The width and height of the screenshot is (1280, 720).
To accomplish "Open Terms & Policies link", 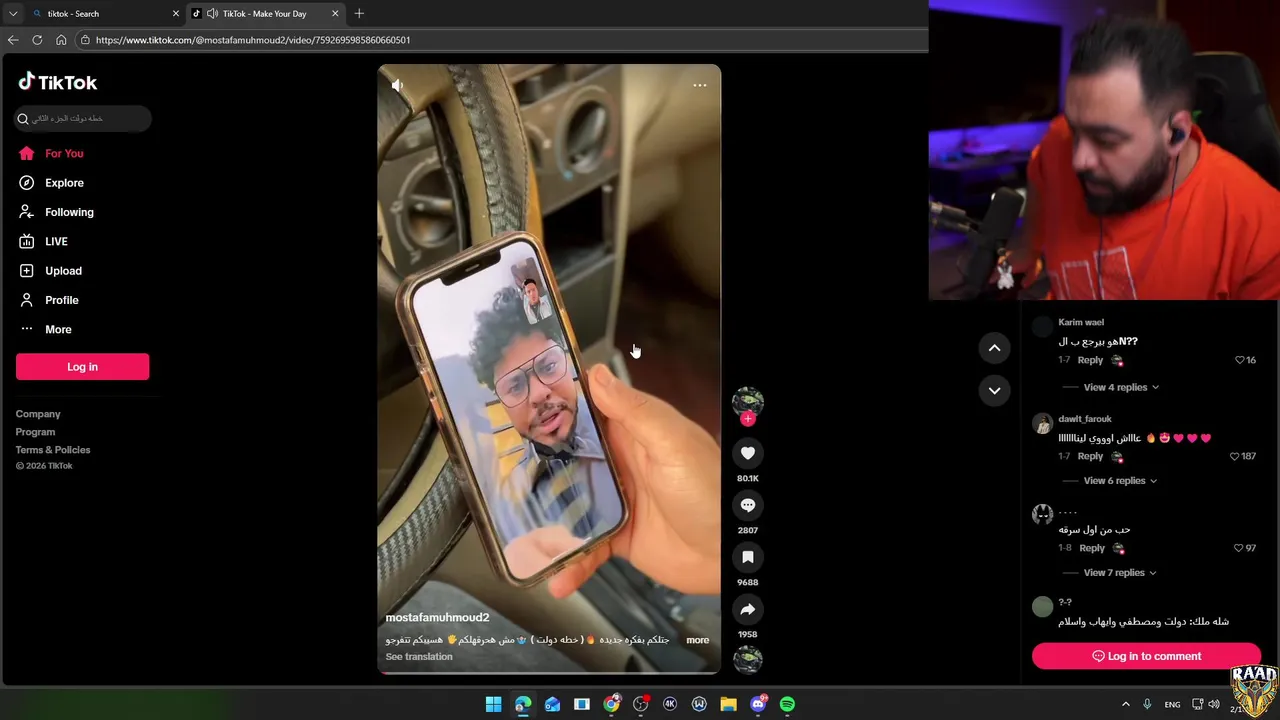I will click(x=53, y=450).
